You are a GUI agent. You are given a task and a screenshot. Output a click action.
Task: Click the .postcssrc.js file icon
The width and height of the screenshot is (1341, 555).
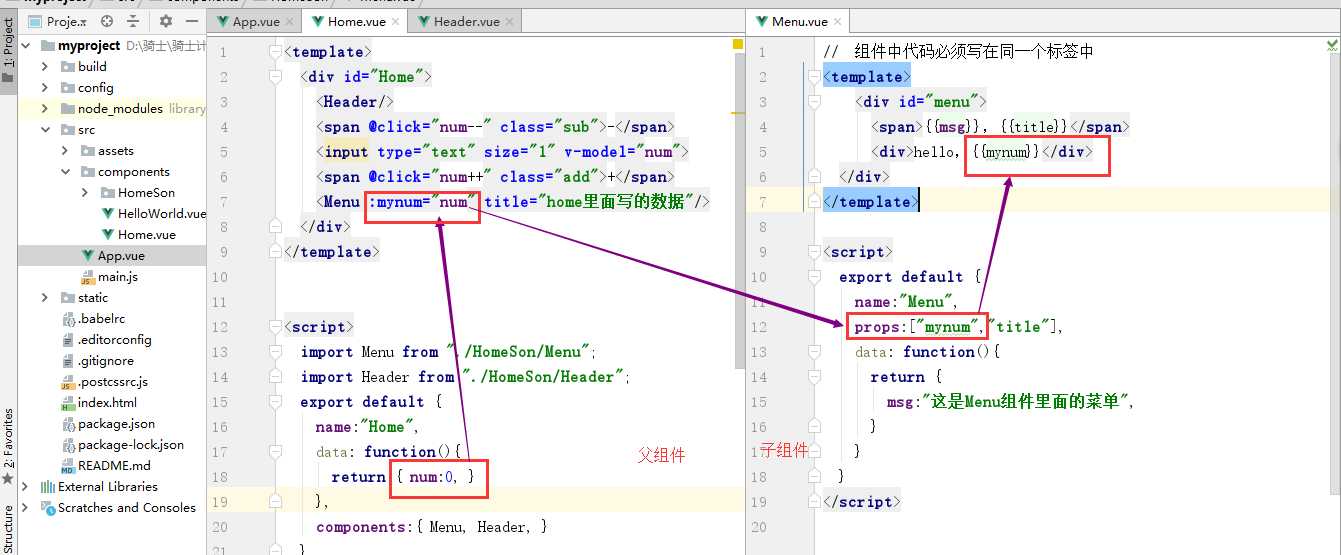click(x=67, y=382)
